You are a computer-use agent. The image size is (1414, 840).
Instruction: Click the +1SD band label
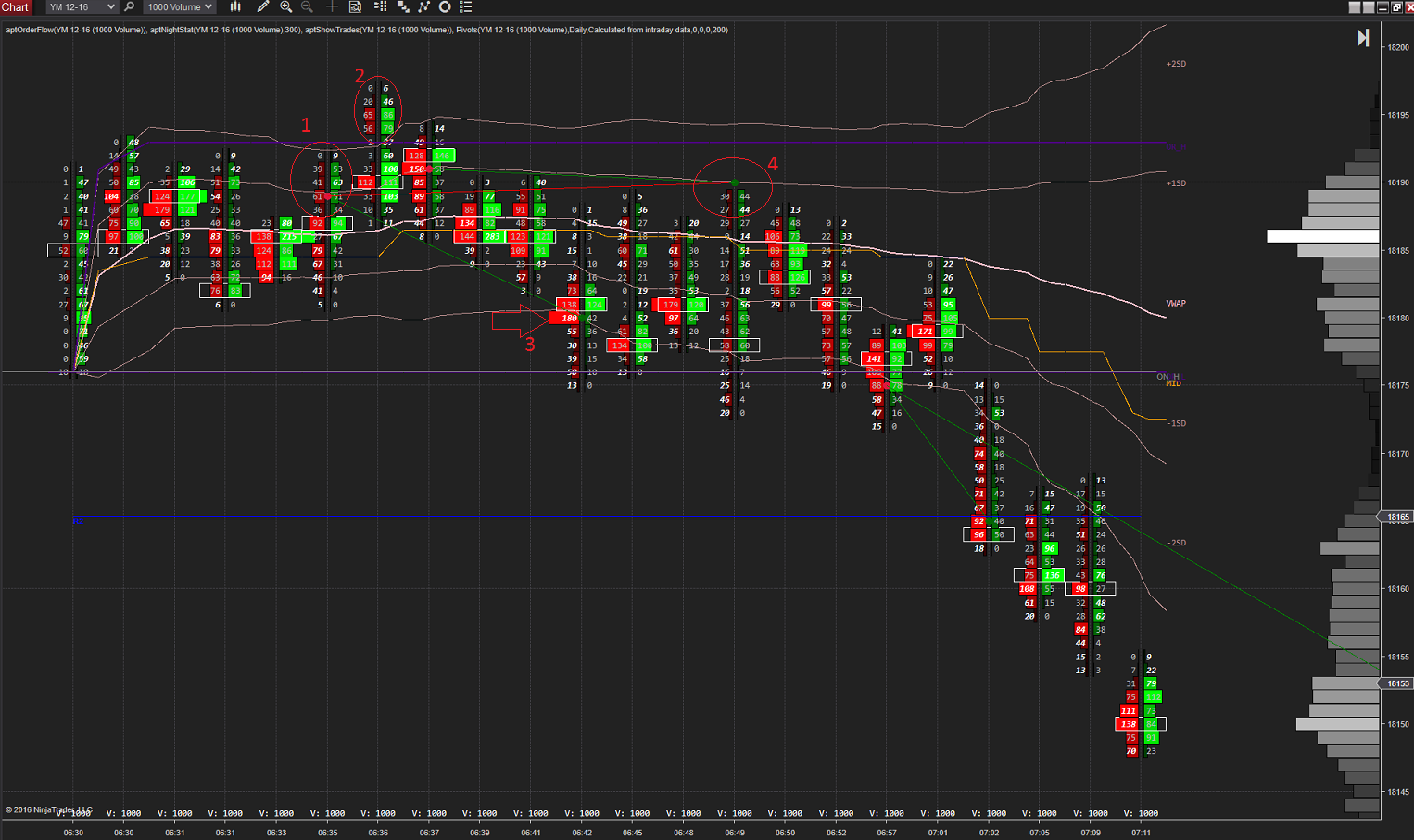1176,183
